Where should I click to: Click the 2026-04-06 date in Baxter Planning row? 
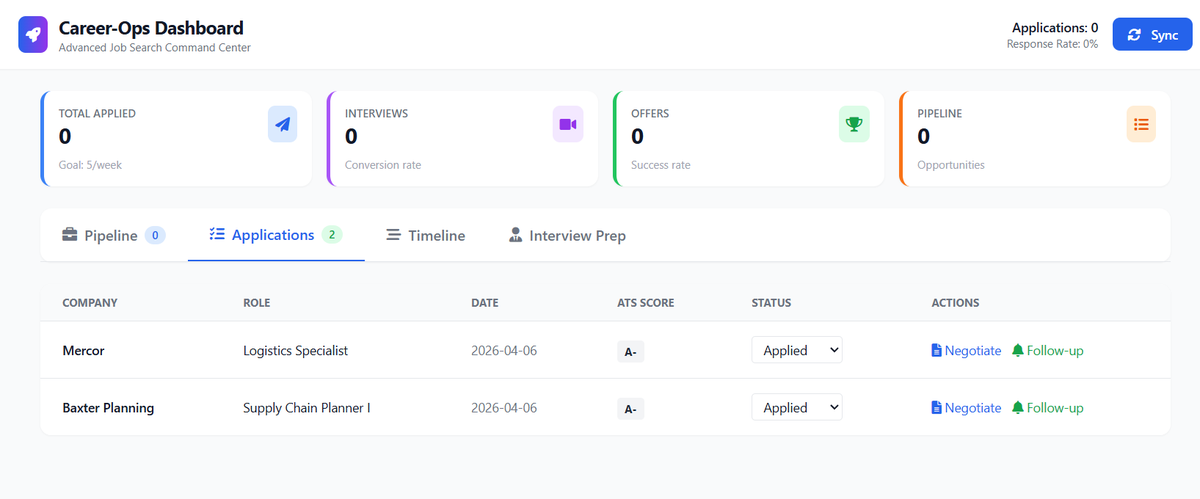click(x=504, y=408)
